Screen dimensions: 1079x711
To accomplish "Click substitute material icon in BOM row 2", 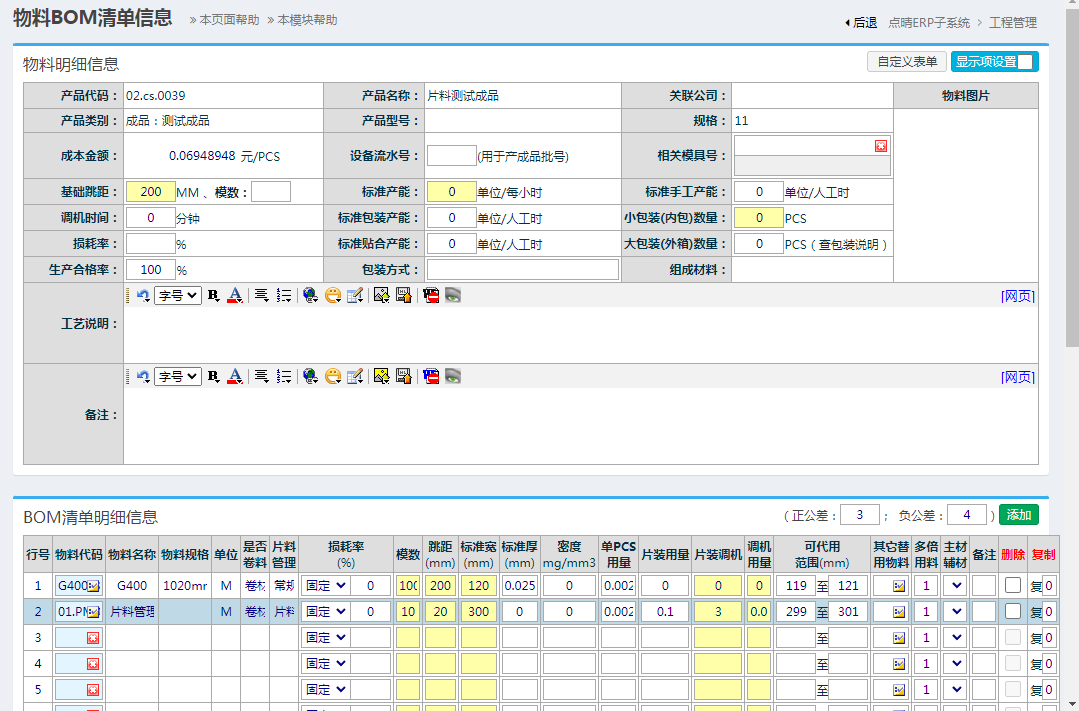I will click(898, 611).
